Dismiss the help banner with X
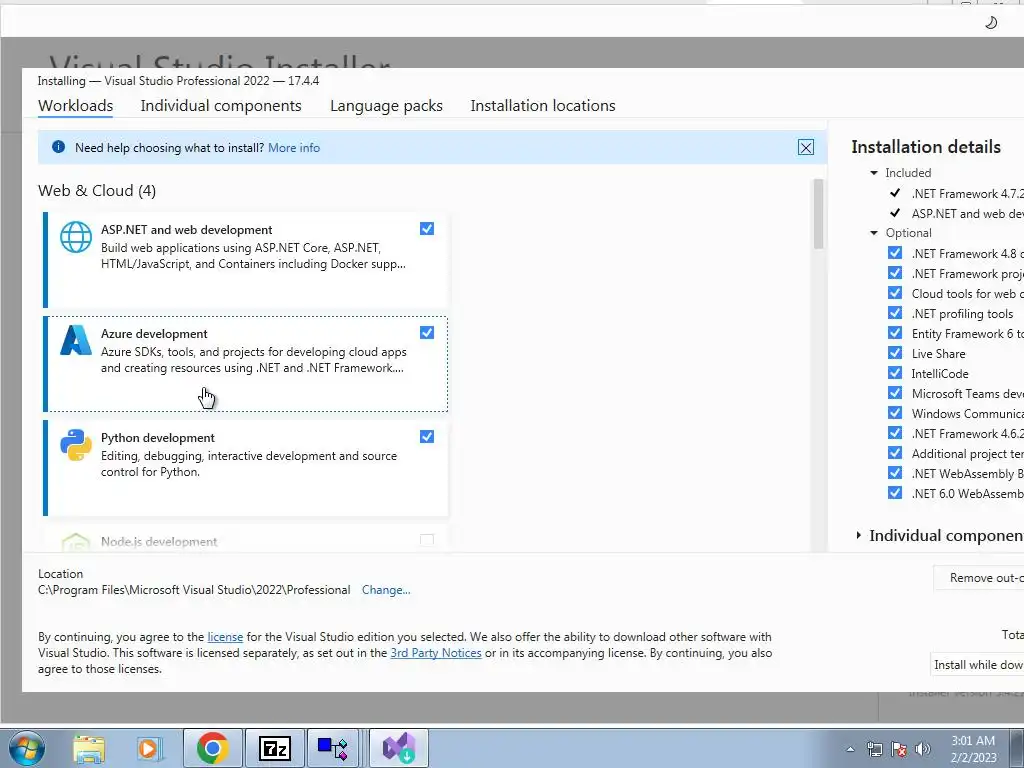1024x768 pixels. [806, 147]
